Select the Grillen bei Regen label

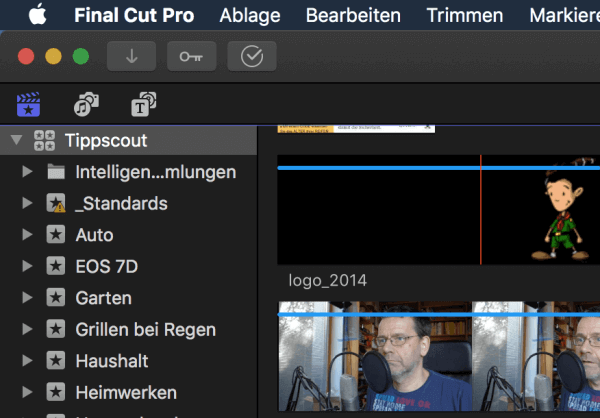coord(146,330)
